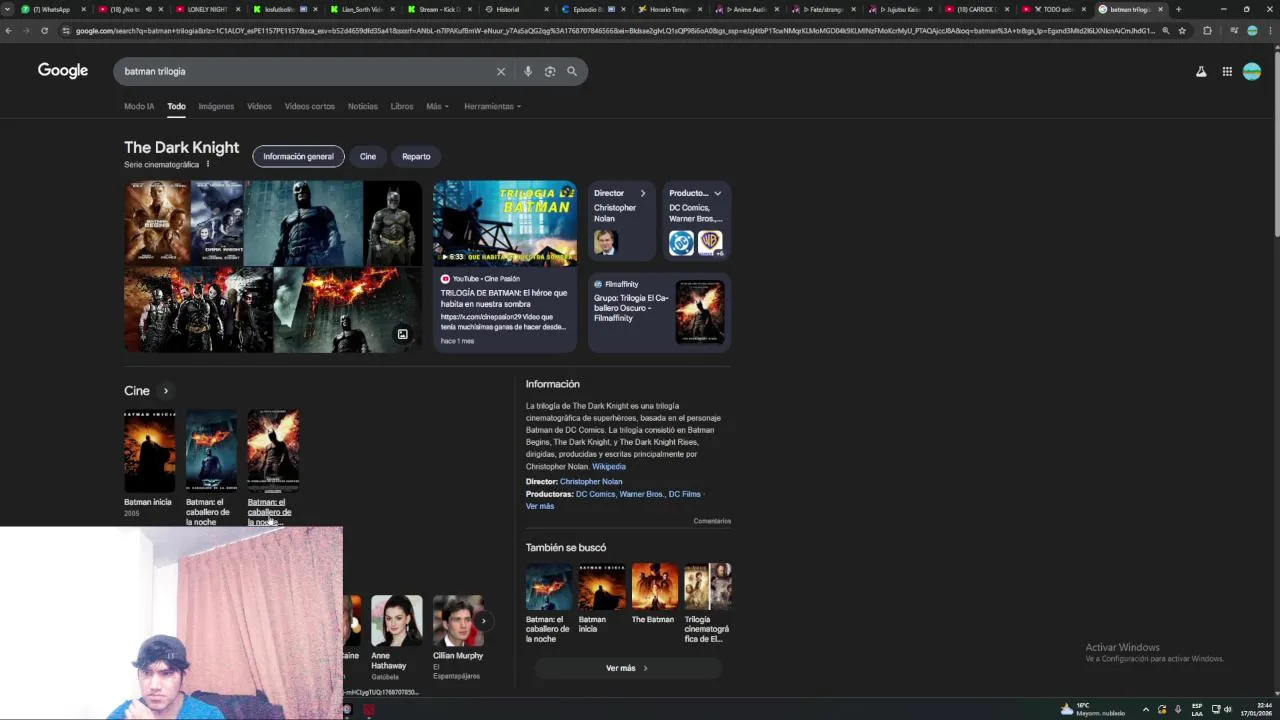Click the browser address bar URL

coord(615,31)
